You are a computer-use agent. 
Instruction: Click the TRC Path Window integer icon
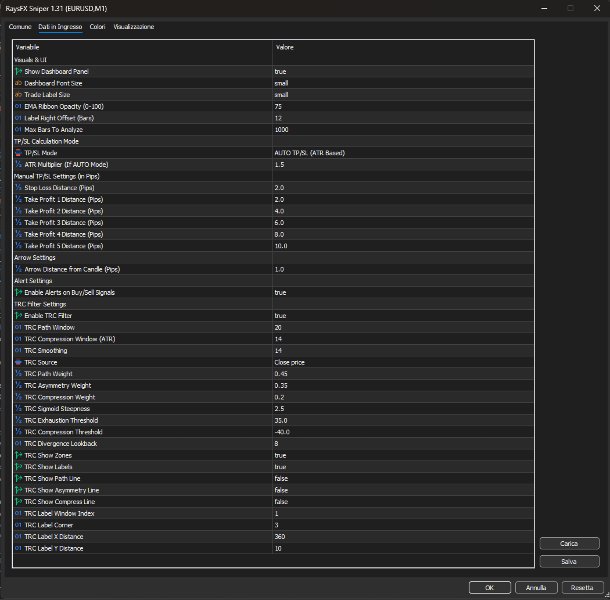(18, 327)
